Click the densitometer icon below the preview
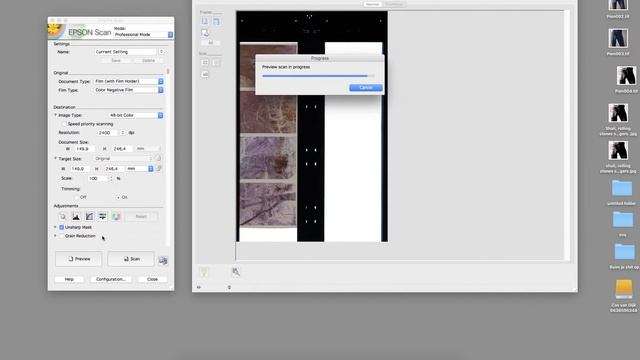This screenshot has width=640, height=360. 204,272
